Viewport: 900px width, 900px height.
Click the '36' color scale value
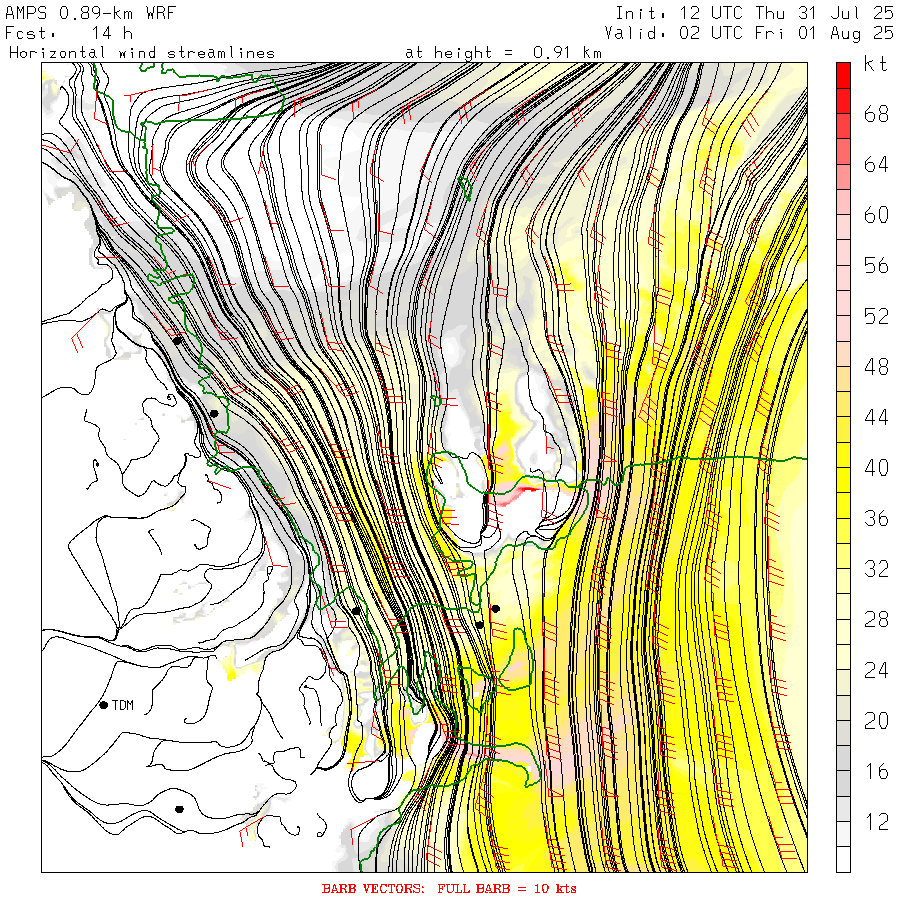[876, 519]
